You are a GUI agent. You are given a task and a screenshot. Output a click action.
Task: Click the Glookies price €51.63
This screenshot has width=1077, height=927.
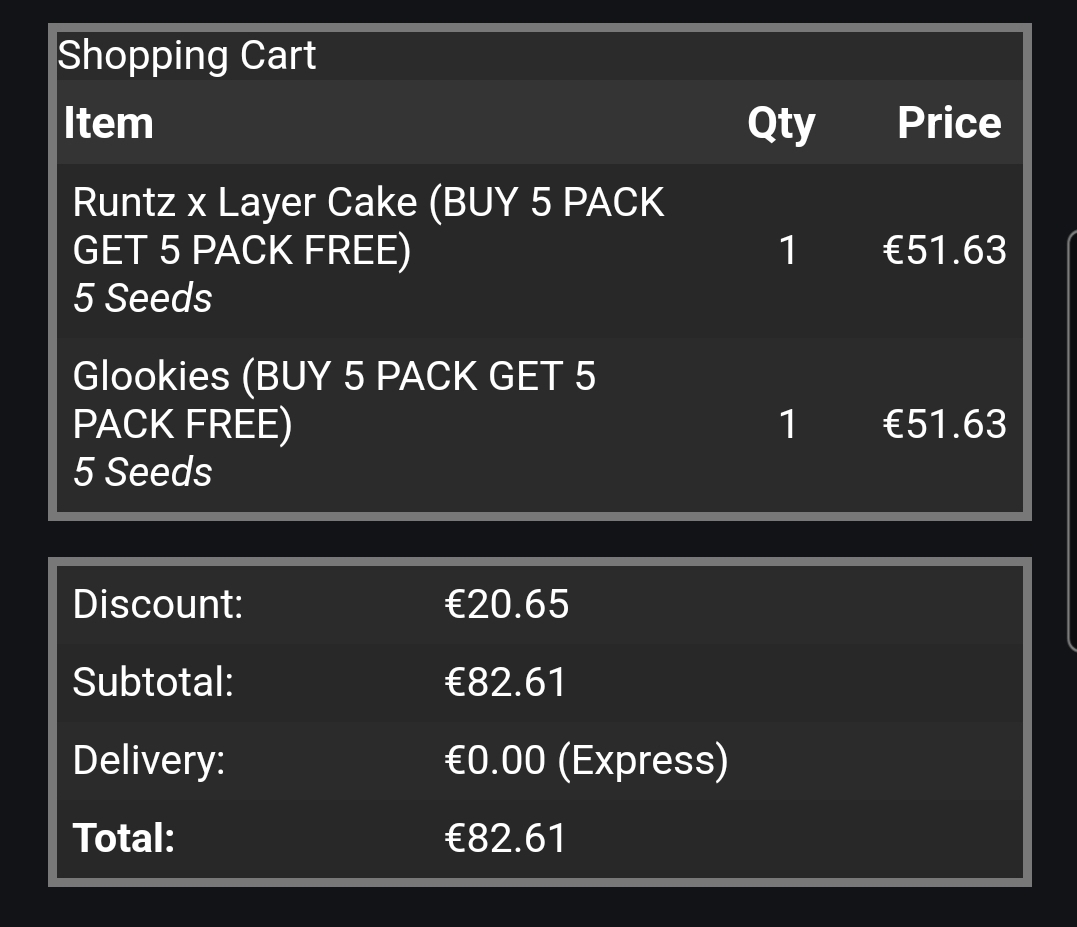click(944, 424)
